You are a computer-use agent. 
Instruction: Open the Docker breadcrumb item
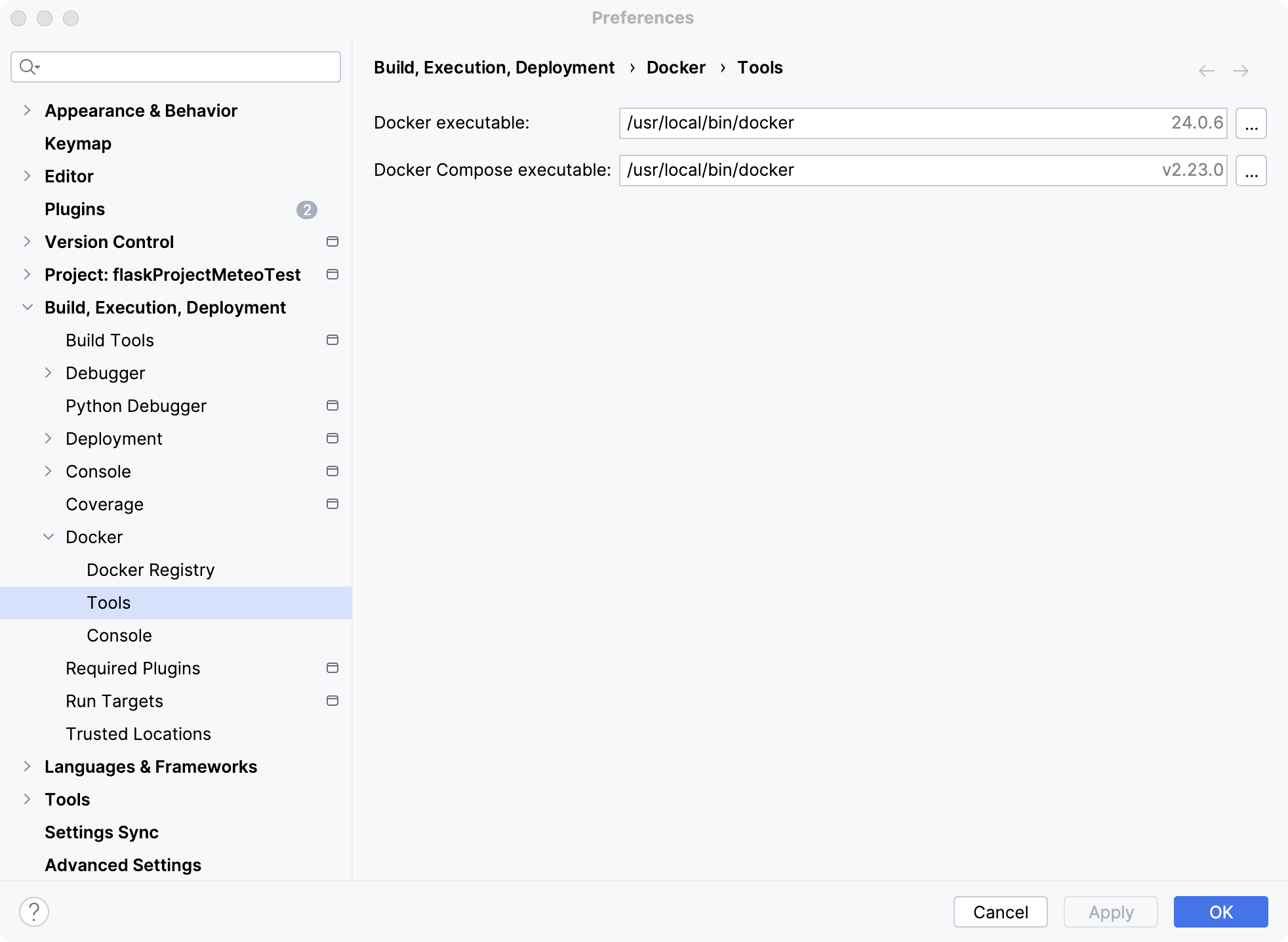tap(676, 67)
